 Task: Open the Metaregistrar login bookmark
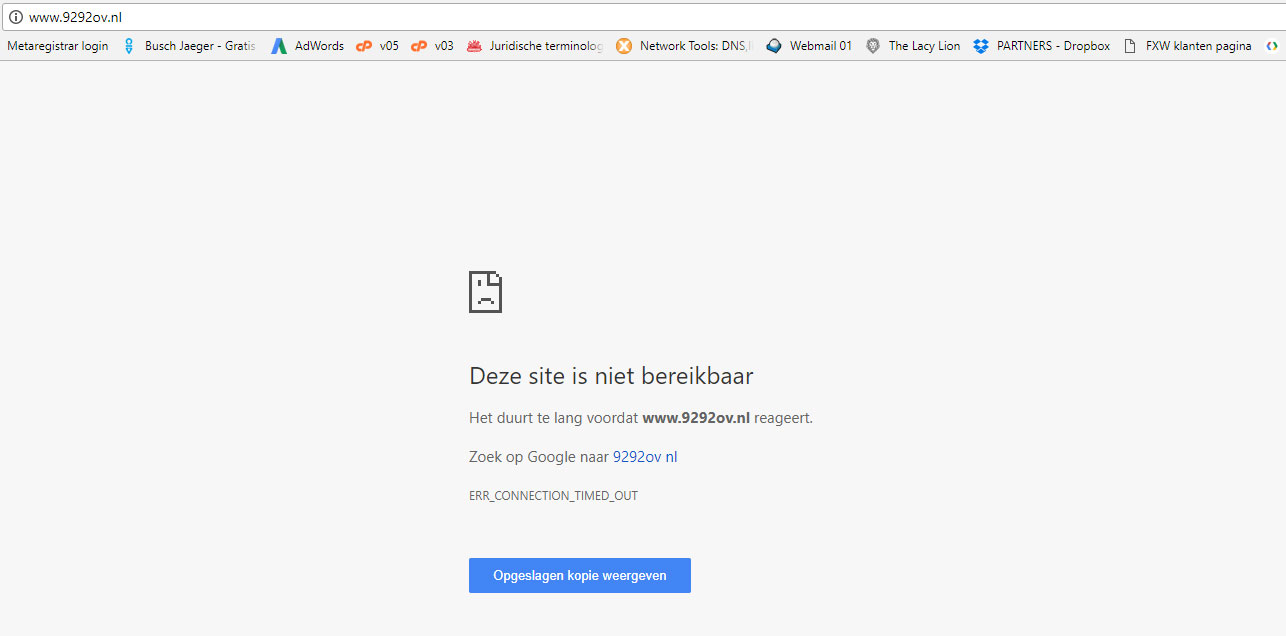click(58, 46)
